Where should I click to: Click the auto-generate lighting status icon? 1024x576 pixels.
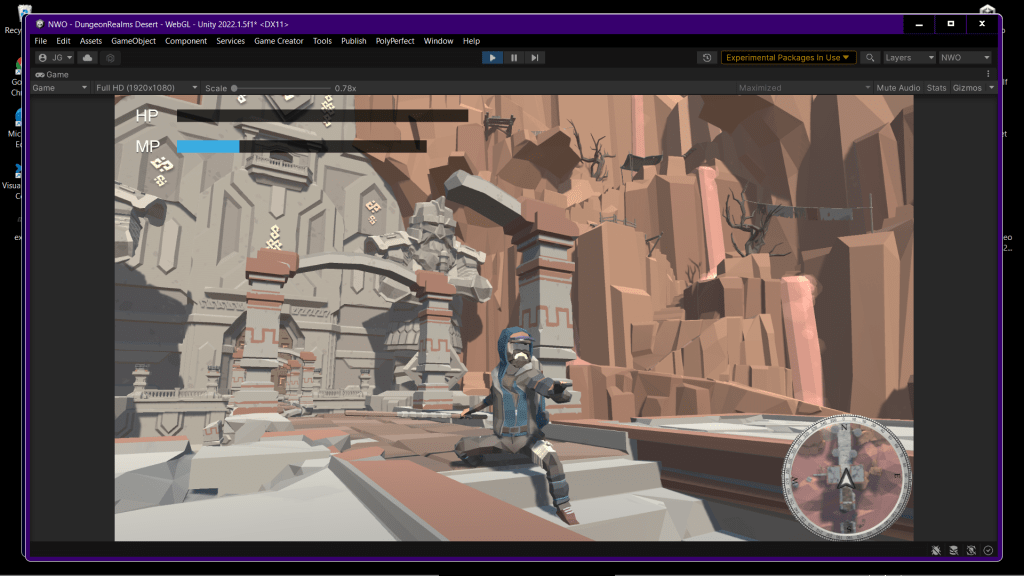click(x=971, y=550)
